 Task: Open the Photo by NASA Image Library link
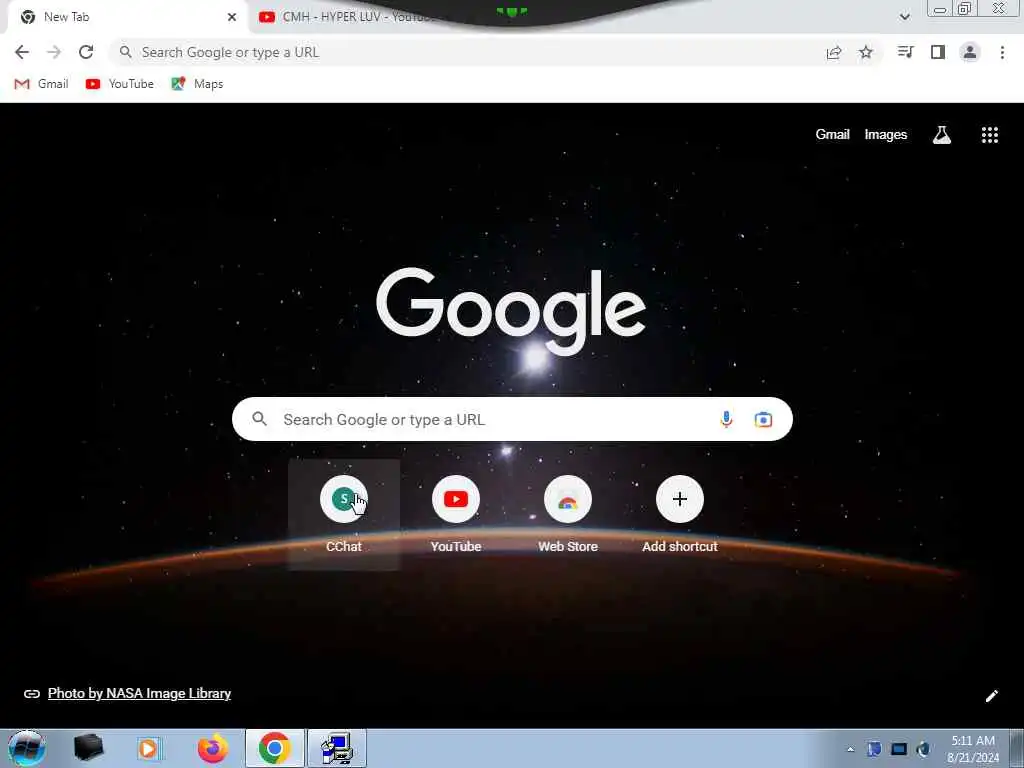[139, 694]
